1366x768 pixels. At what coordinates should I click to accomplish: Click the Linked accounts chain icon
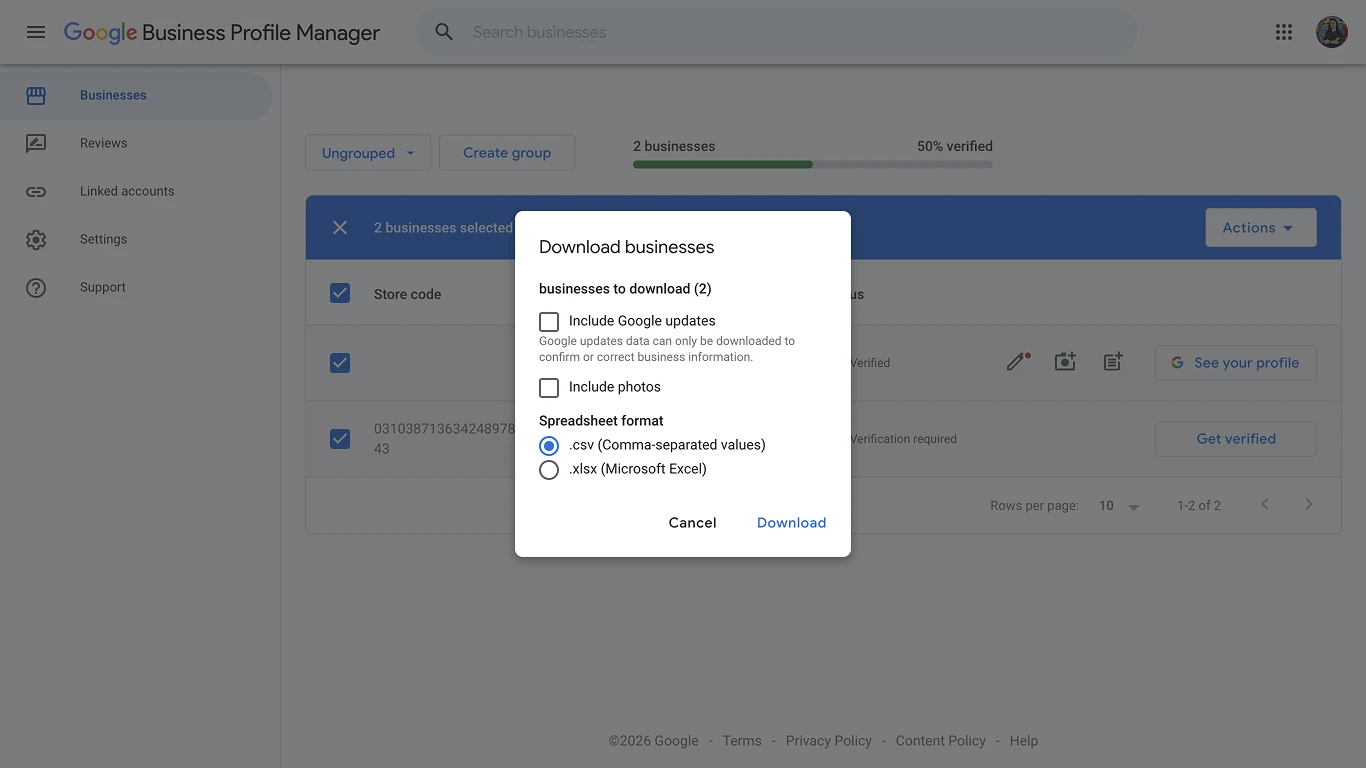click(36, 192)
